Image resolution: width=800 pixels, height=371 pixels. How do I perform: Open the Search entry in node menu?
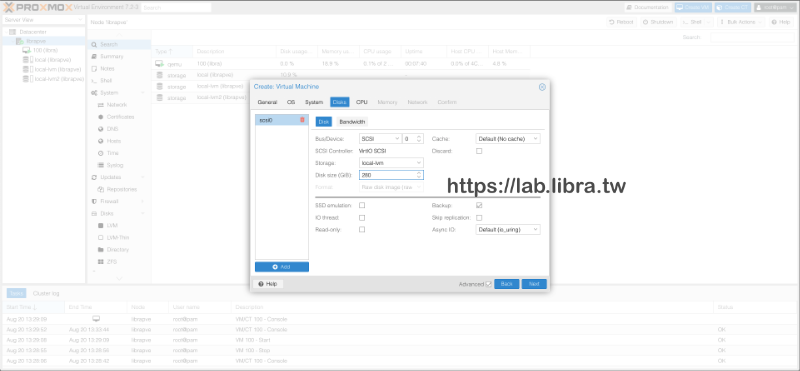coord(119,44)
